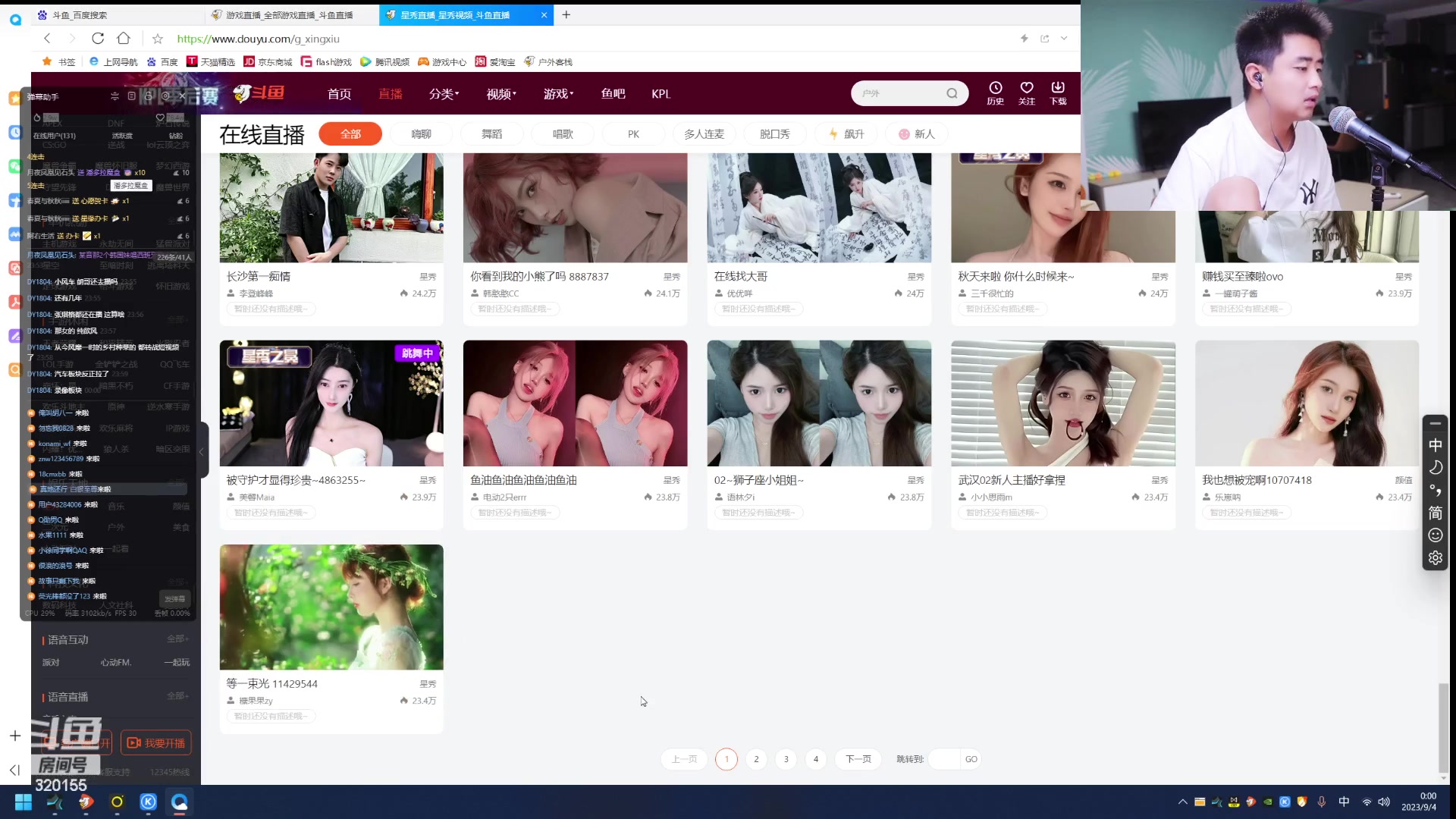Open the 京东商城 bookmark link
The height and width of the screenshot is (819, 1456).
[x=268, y=61]
